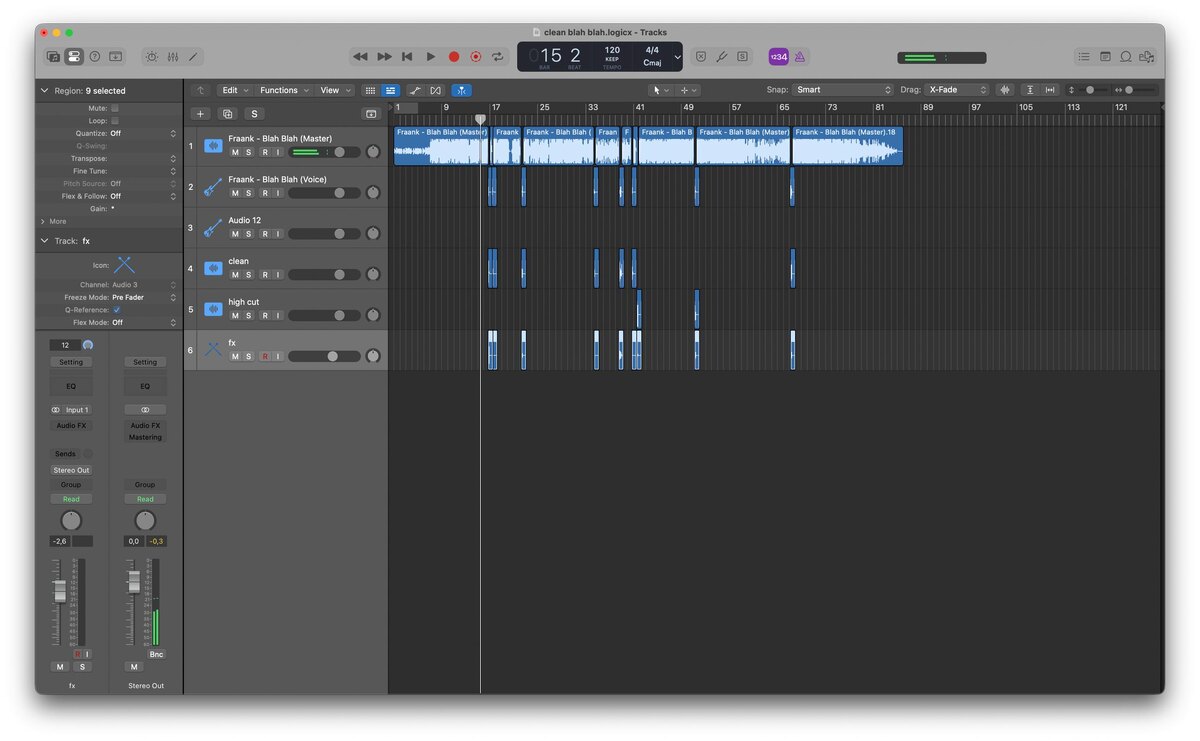The image size is (1200, 741).
Task: Open the View menu
Action: point(335,90)
